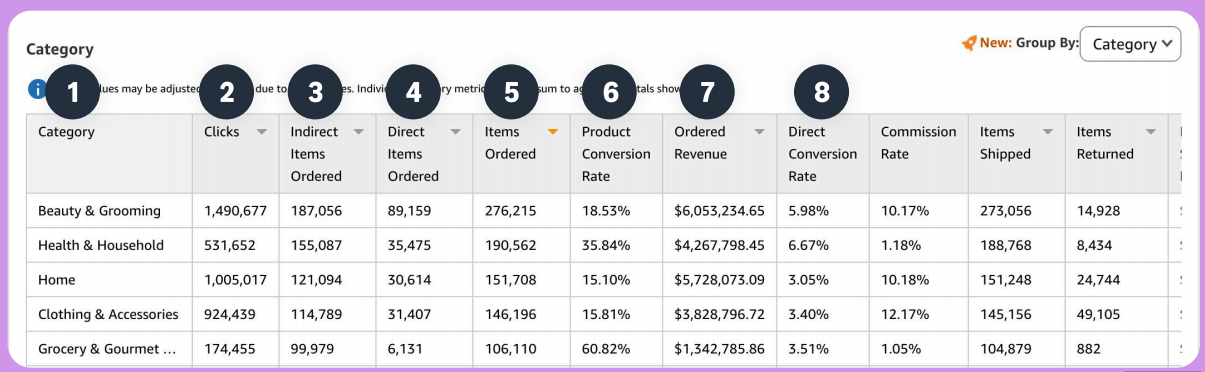1205x372 pixels.
Task: Click the 60.82% conversion rate cell
Action: coord(606,349)
